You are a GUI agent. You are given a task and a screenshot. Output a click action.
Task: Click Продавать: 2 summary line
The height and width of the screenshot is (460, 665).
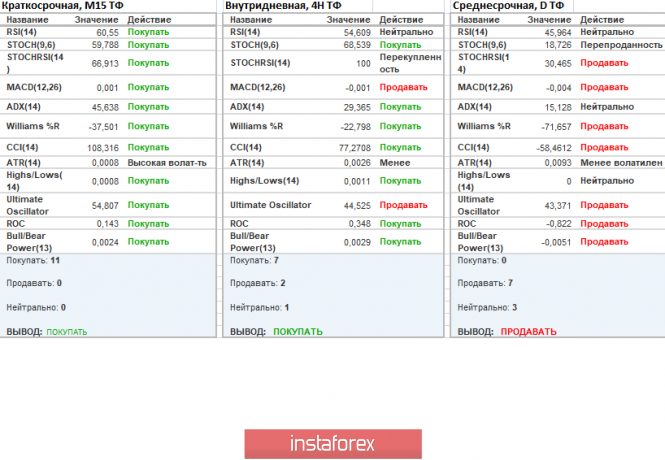(257, 283)
